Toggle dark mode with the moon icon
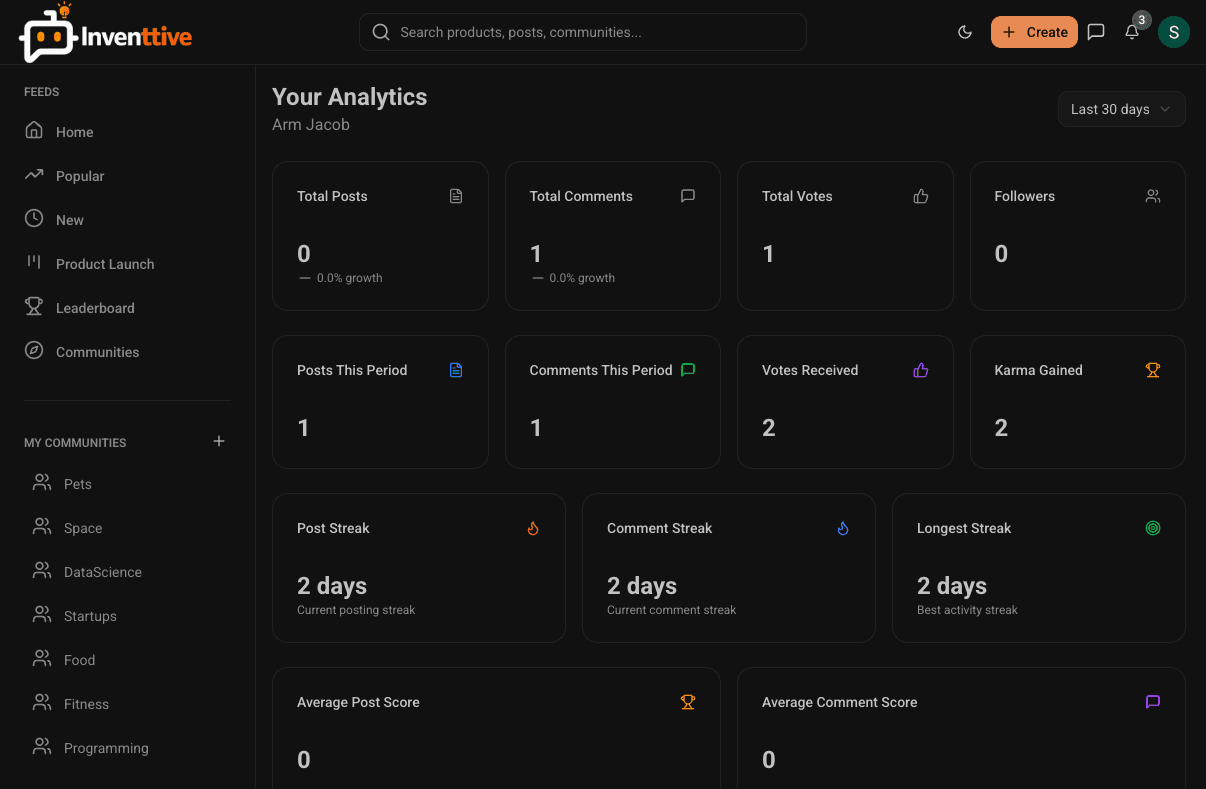Image resolution: width=1206 pixels, height=789 pixels. tap(965, 32)
